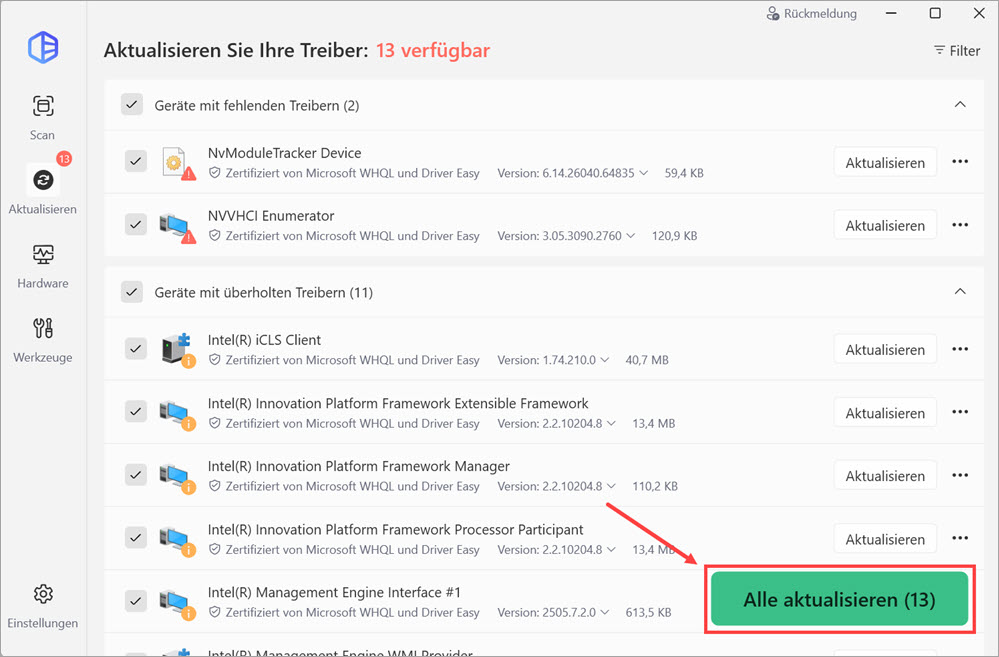Screen dimensions: 999x657
Task: Click certification shield icon for Intel(R) iCLS Client
Action: point(215,360)
